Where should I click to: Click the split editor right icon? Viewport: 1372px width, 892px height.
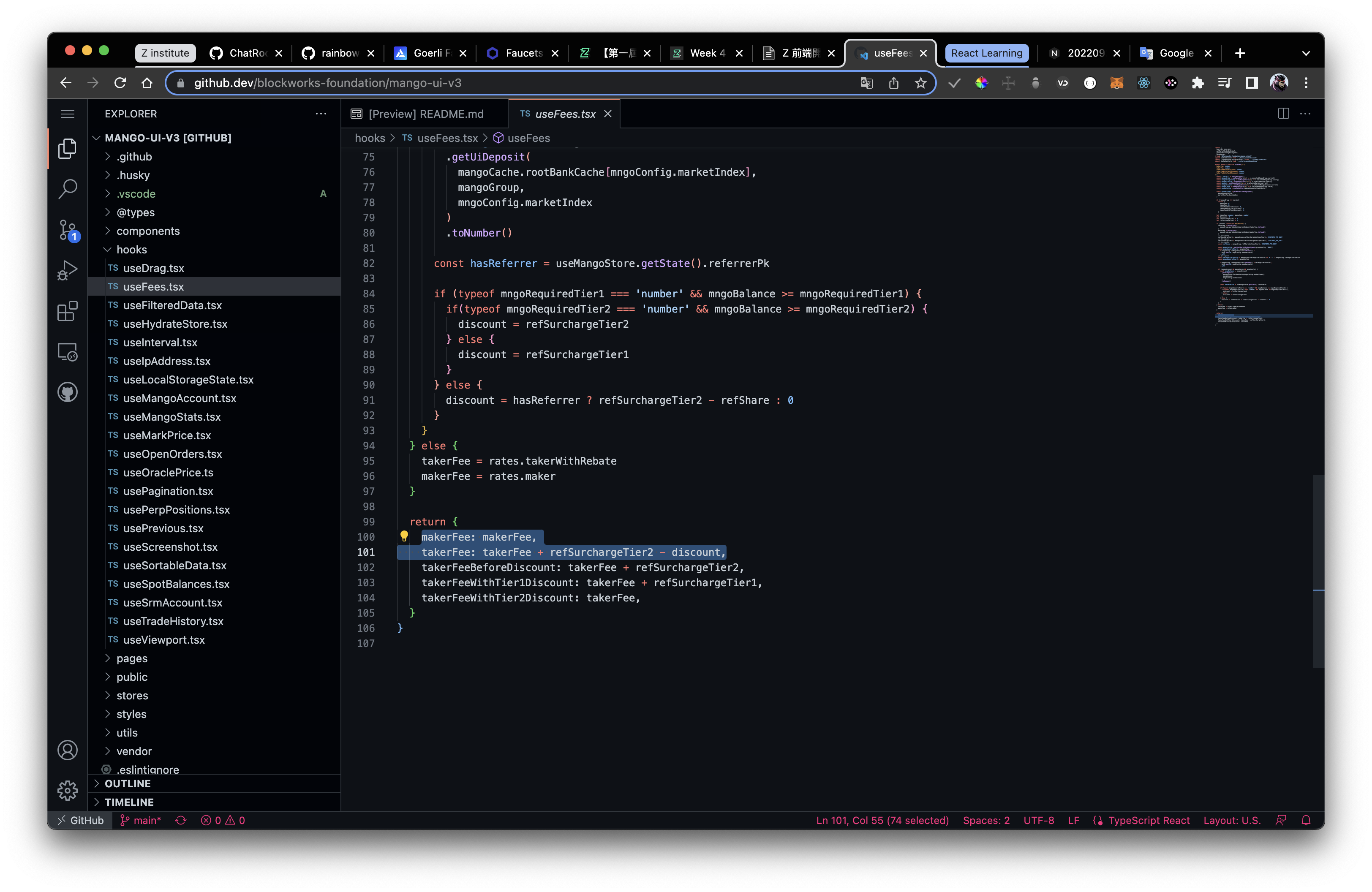(1283, 114)
